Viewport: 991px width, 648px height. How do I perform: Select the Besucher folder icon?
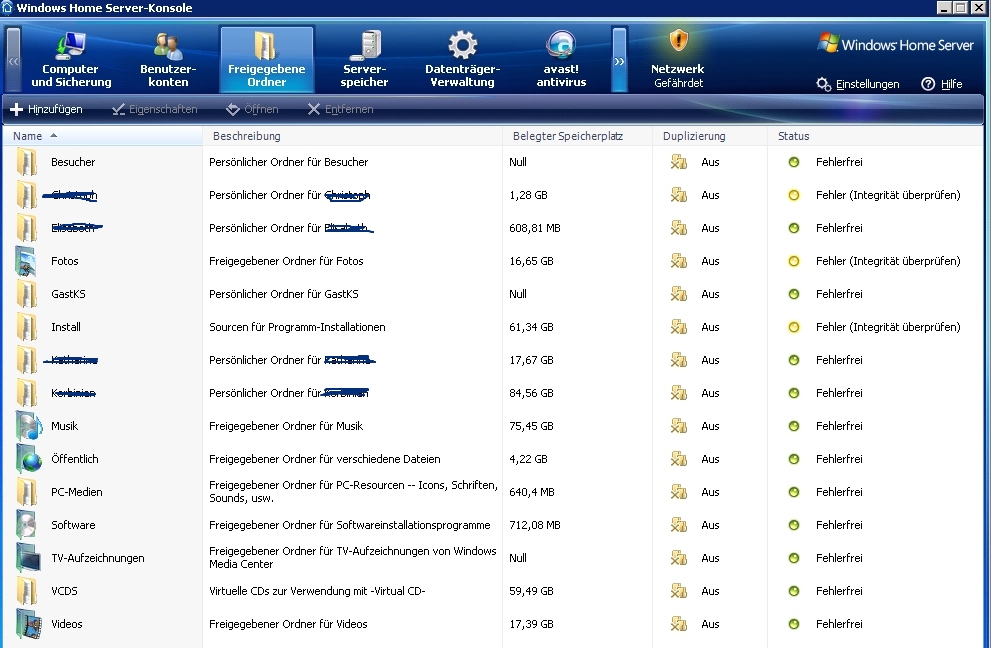(x=27, y=162)
